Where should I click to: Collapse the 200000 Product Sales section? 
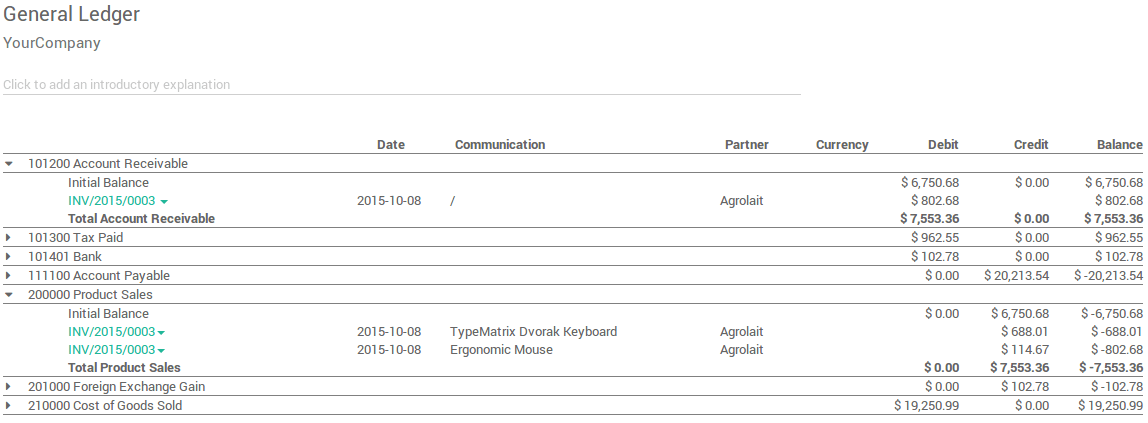pyautogui.click(x=9, y=295)
